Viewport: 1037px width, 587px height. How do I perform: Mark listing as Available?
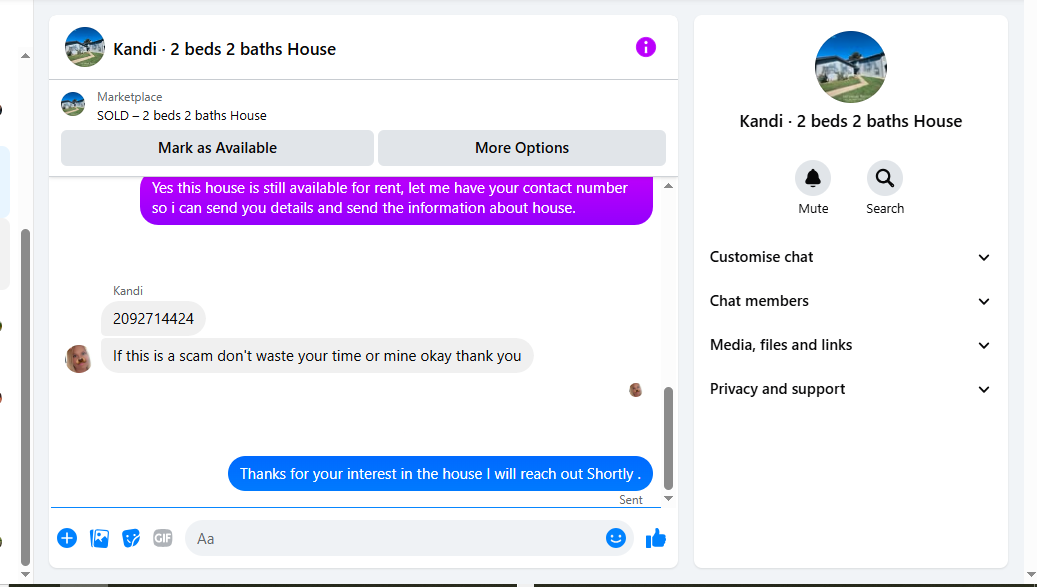[217, 148]
